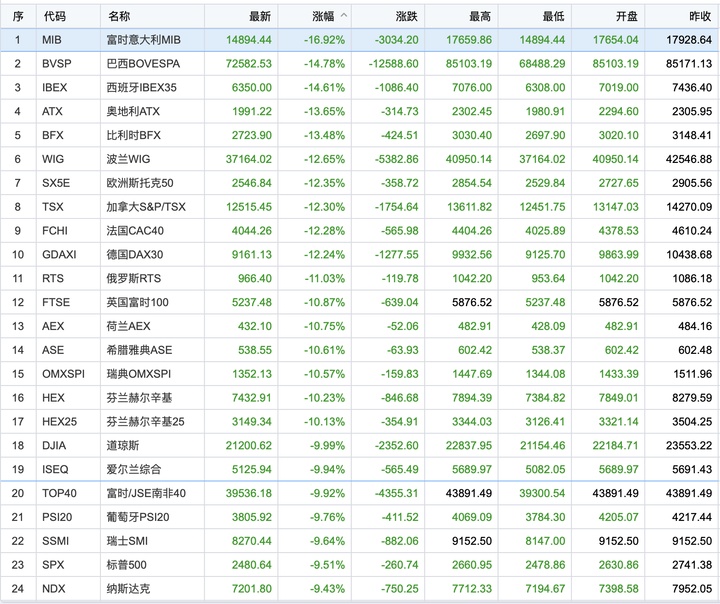720x604 pixels.
Task: Click the sort arrow beside 涨幅 header
Action: point(344,16)
